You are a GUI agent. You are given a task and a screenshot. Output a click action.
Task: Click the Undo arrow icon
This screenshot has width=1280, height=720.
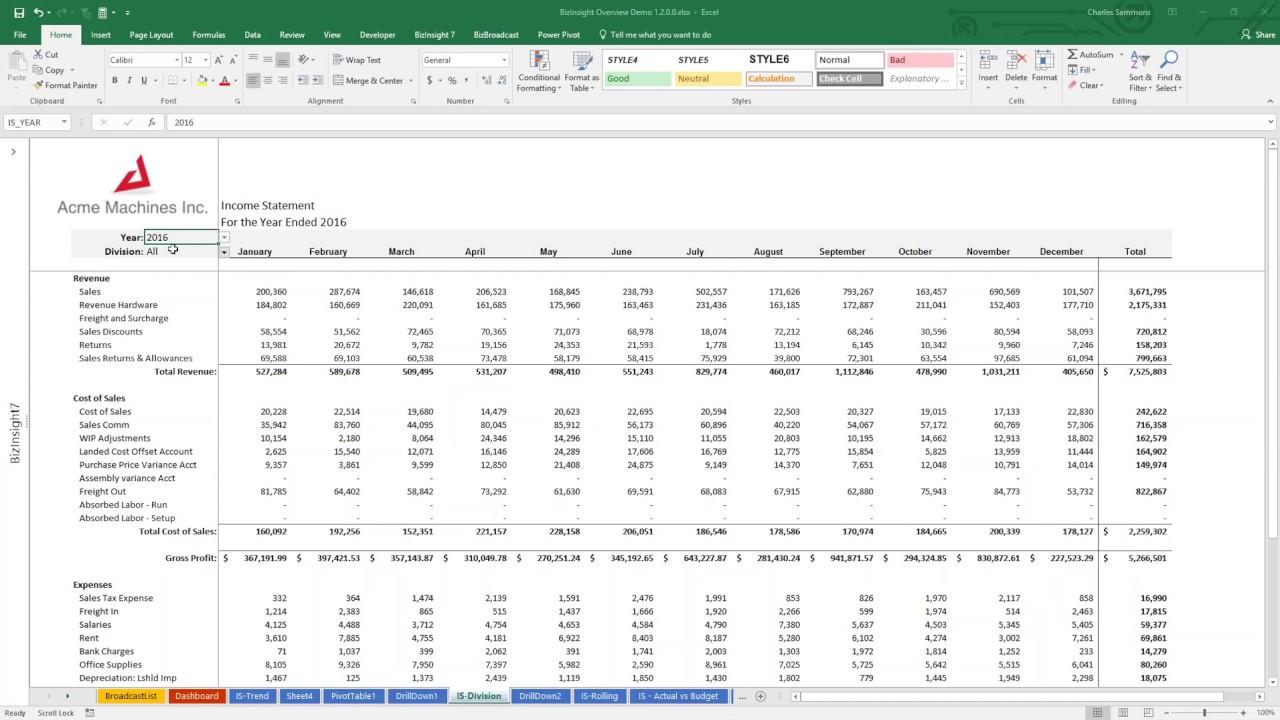[x=38, y=12]
